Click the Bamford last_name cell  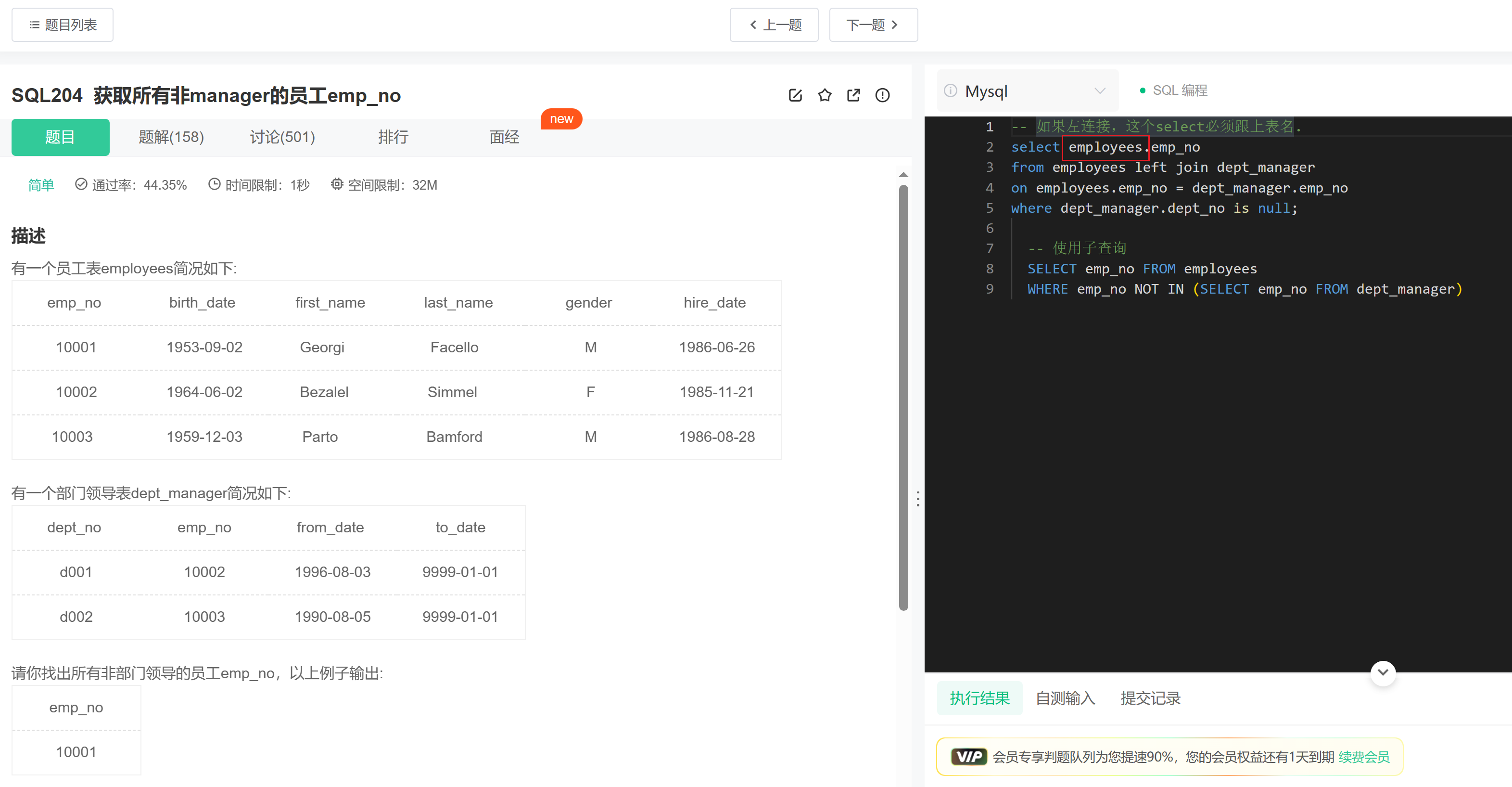coord(454,437)
